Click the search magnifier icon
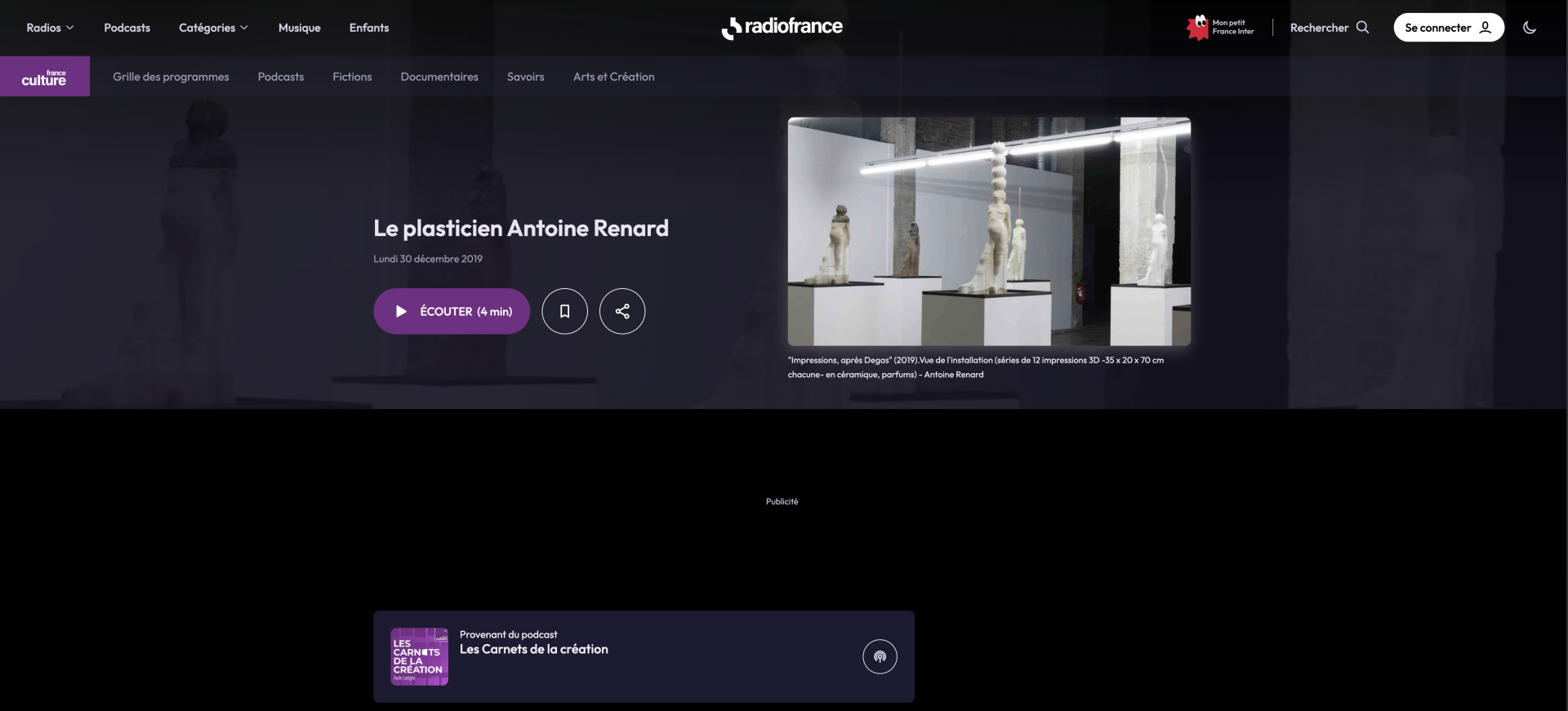Viewport: 1568px width, 711px height. [1362, 28]
